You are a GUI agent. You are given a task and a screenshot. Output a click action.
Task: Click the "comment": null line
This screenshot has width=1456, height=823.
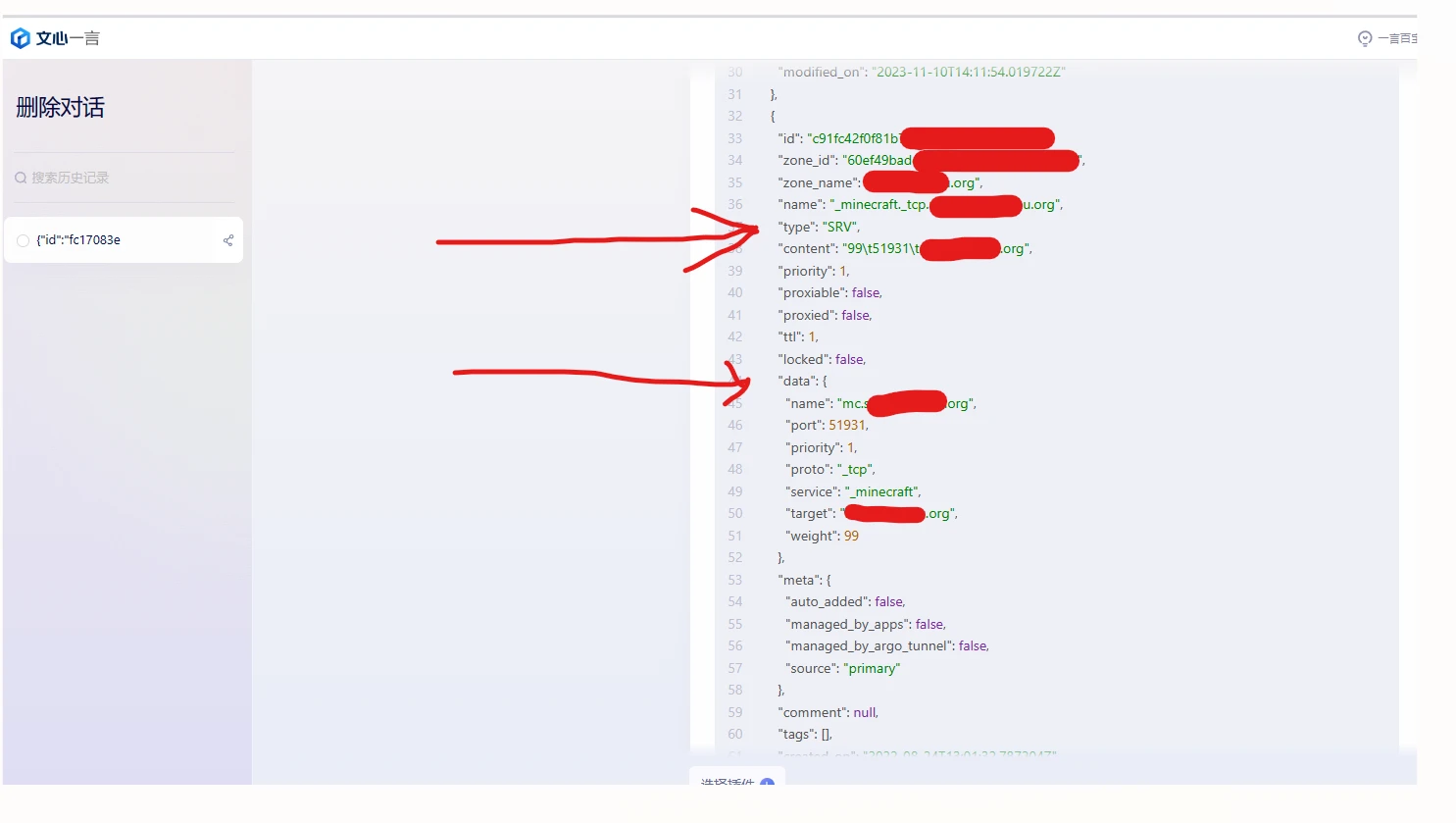[828, 712]
